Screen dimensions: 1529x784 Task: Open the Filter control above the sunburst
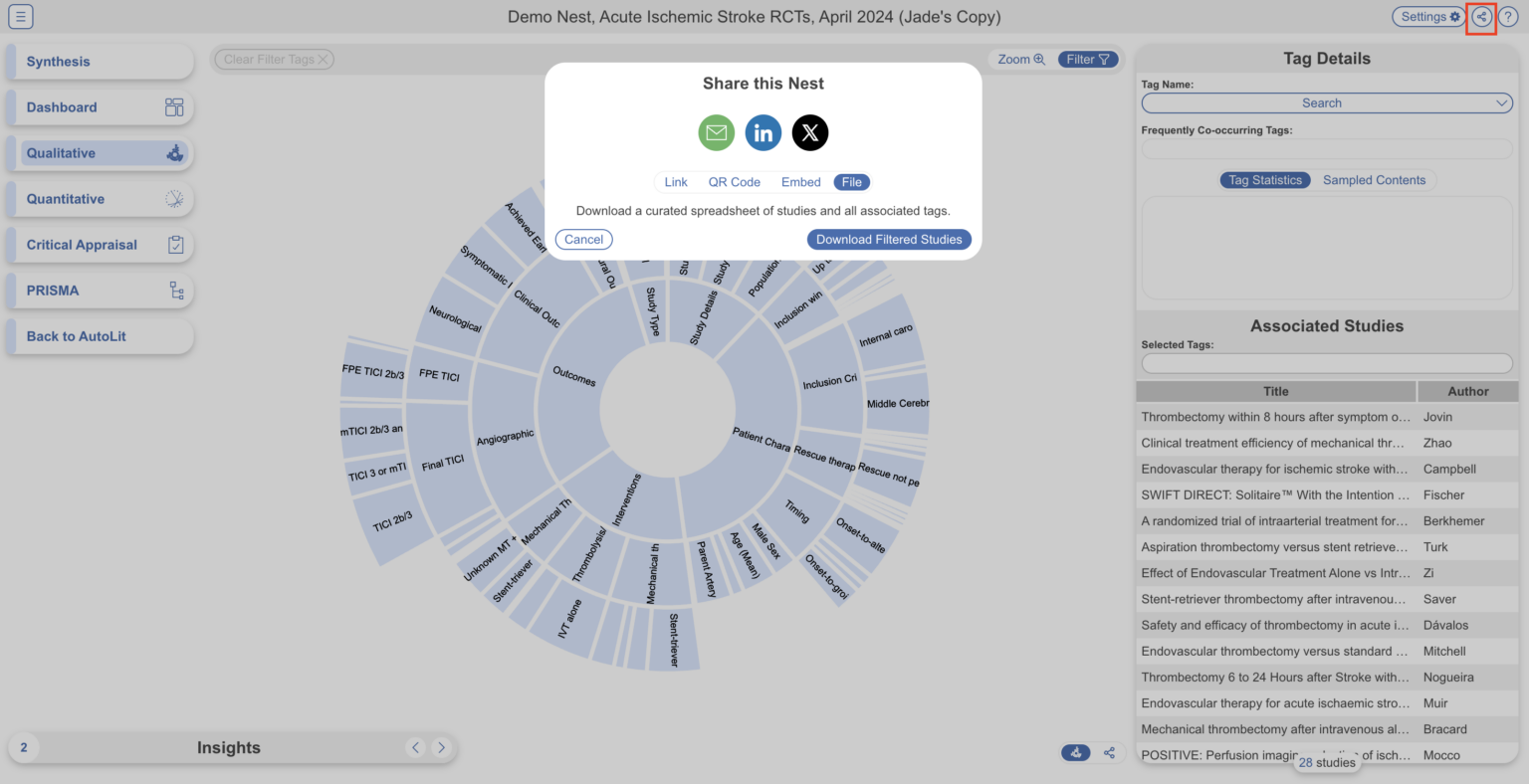[x=1087, y=59]
